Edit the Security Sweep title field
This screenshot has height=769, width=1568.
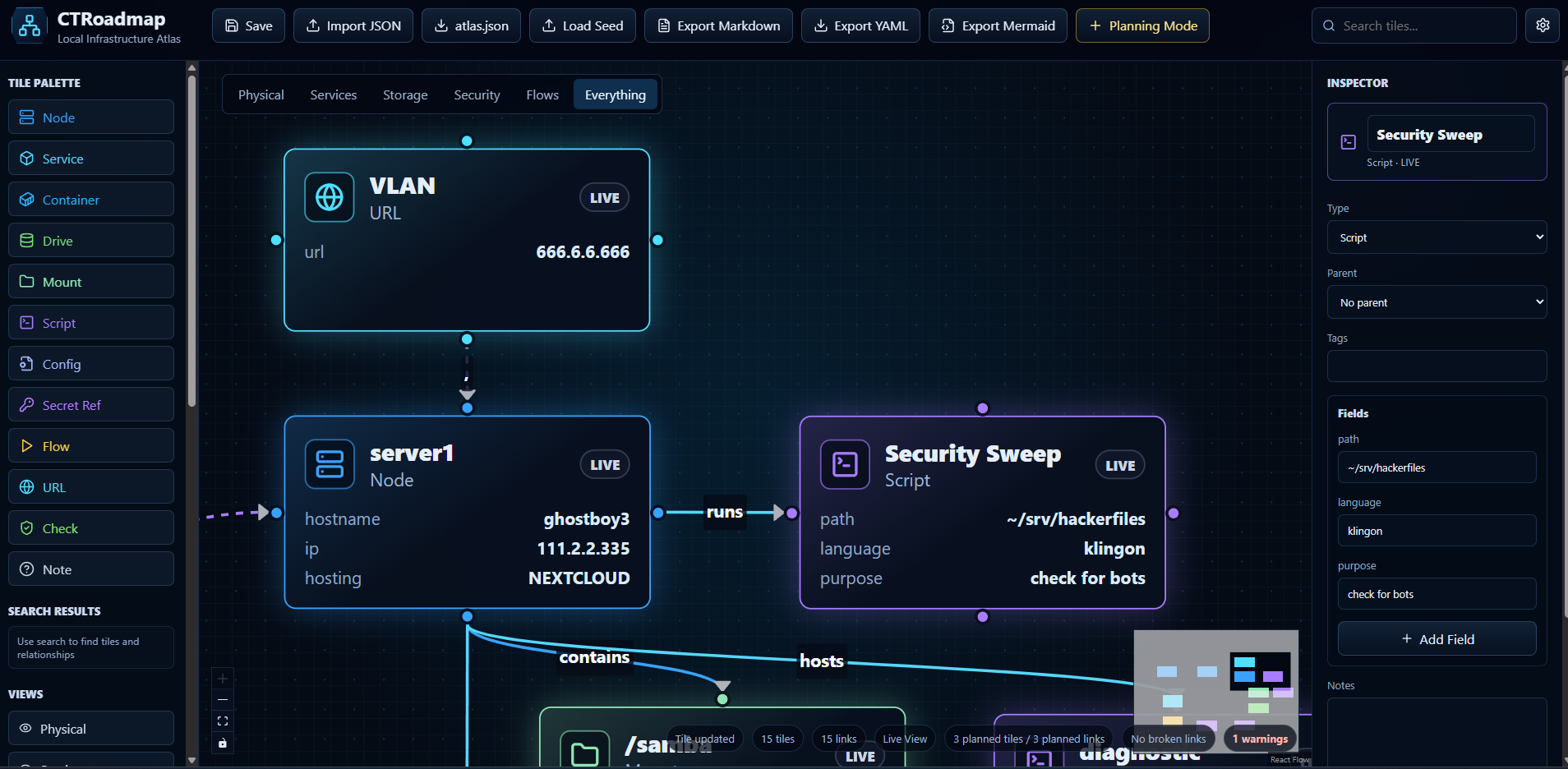pyautogui.click(x=1450, y=134)
